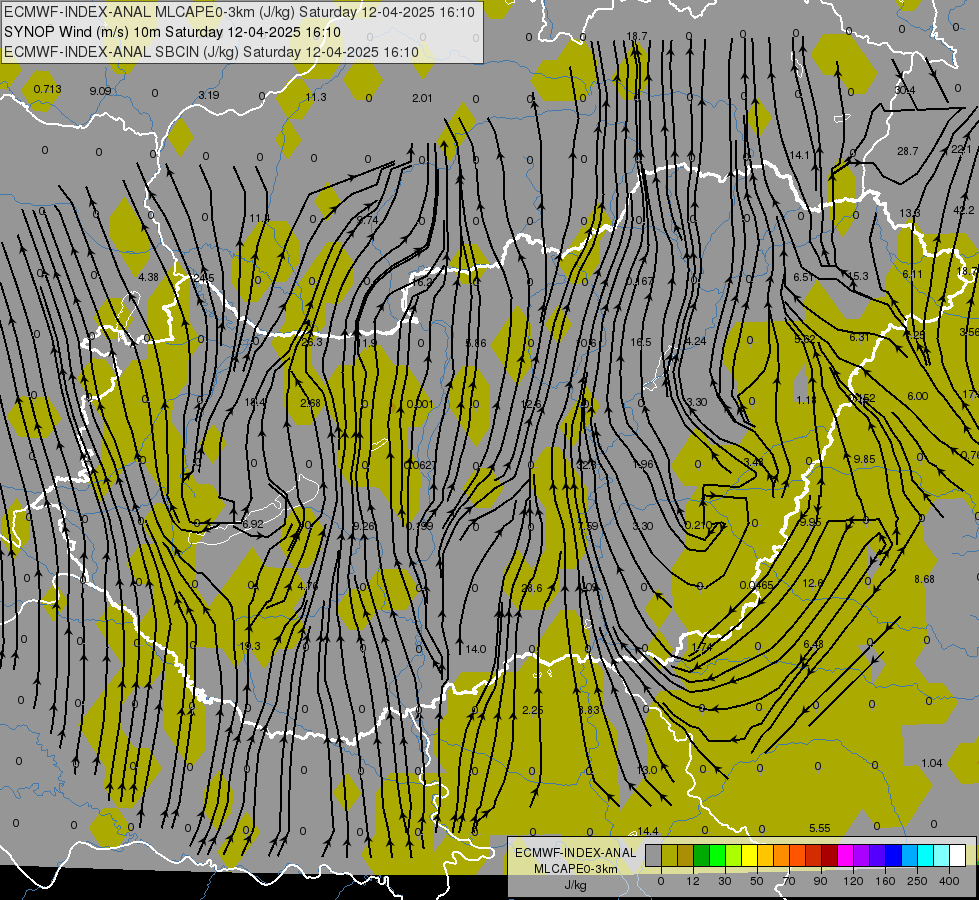Select the yellow legend swatch before 50
This screenshot has width=979, height=900.
coord(750,856)
